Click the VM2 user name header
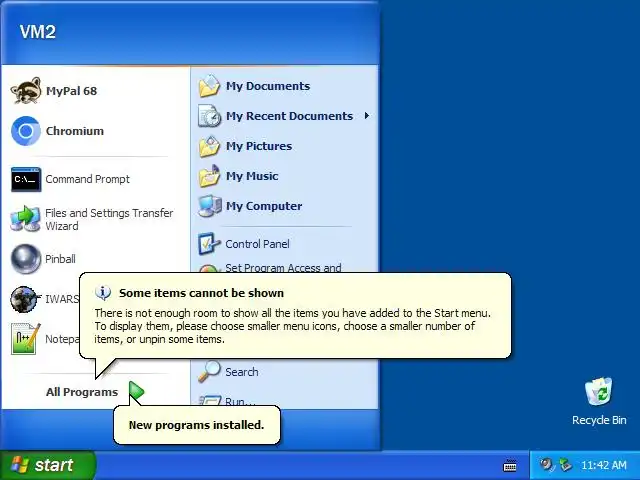 (x=38, y=32)
